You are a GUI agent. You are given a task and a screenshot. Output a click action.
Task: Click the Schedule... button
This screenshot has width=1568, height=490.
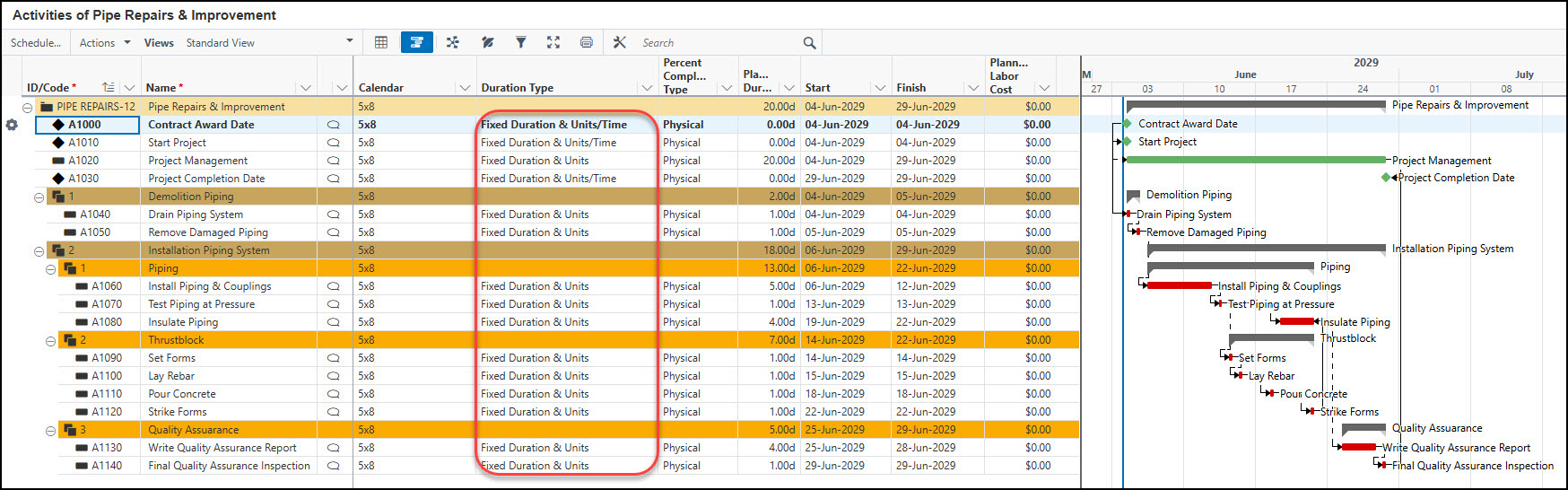click(36, 42)
